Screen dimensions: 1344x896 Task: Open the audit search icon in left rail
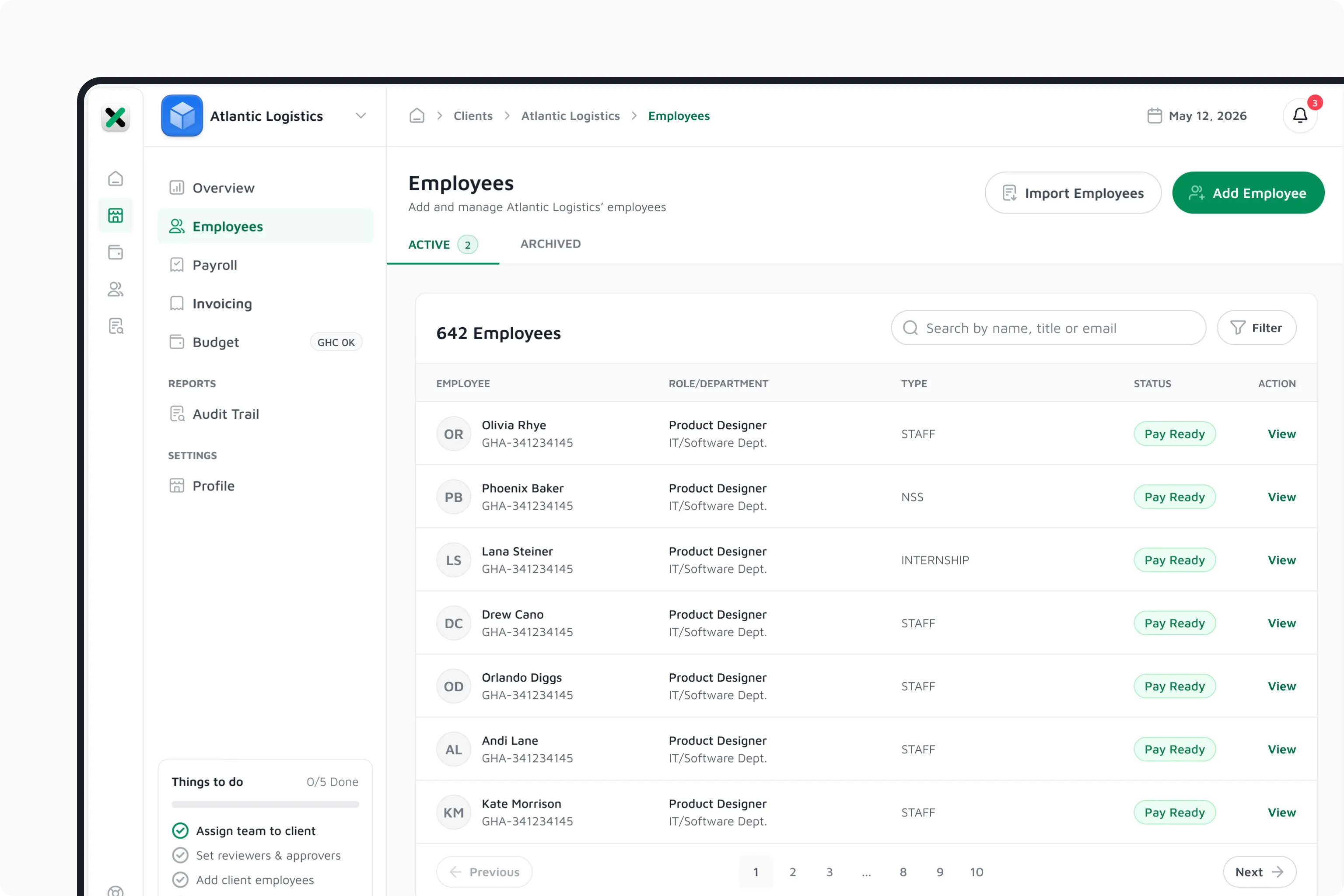point(115,326)
